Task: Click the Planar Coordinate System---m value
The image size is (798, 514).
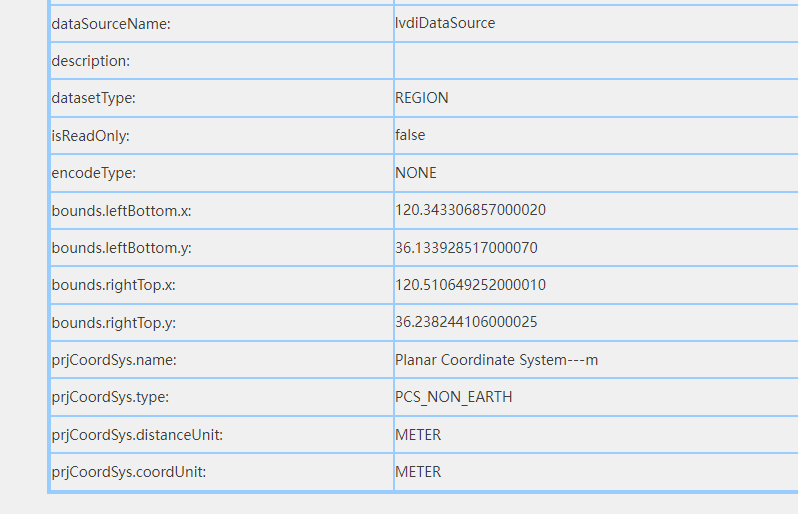Action: (496, 360)
